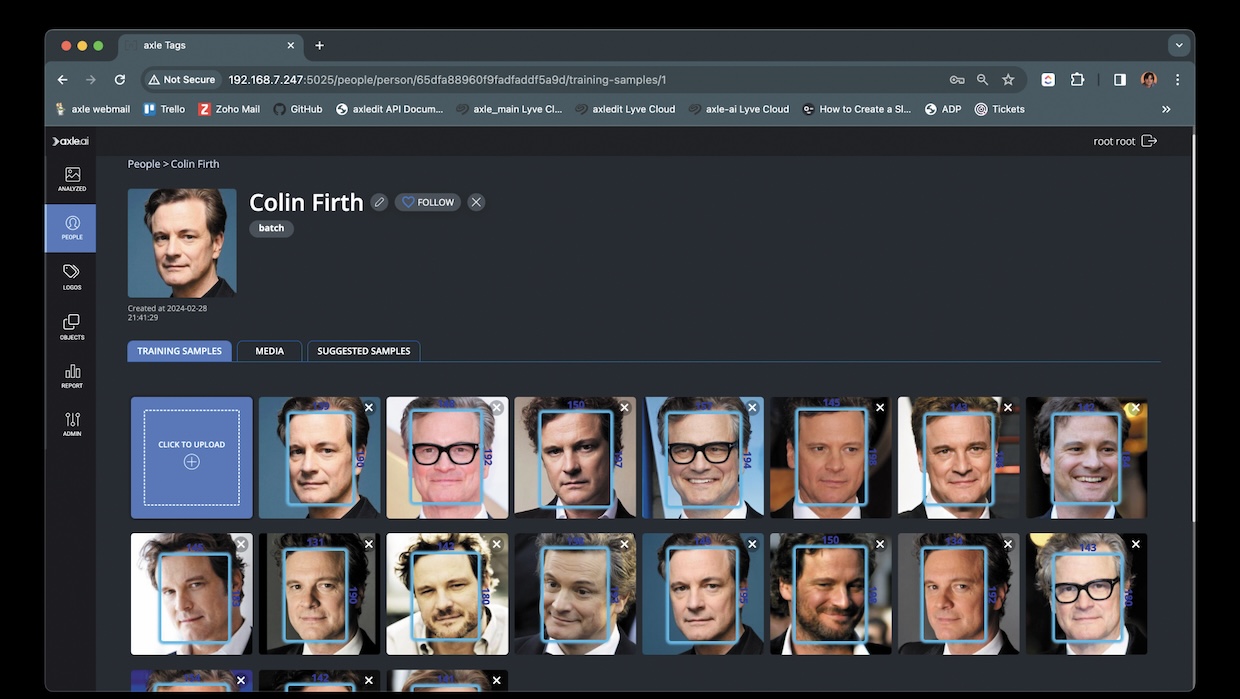Close the axle Tags browser tab
This screenshot has height=699, width=1240.
pyautogui.click(x=291, y=45)
